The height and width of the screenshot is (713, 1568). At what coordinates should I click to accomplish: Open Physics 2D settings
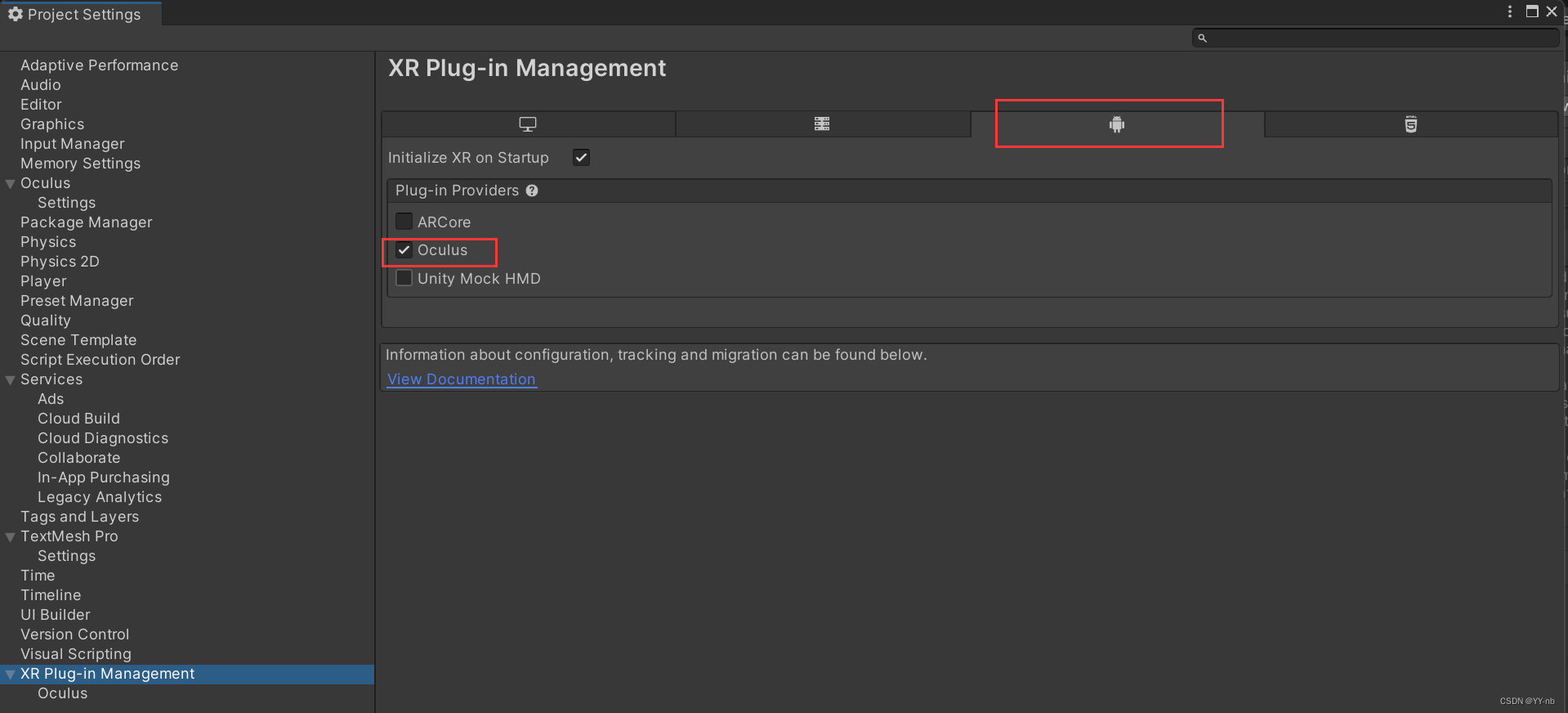click(x=60, y=262)
